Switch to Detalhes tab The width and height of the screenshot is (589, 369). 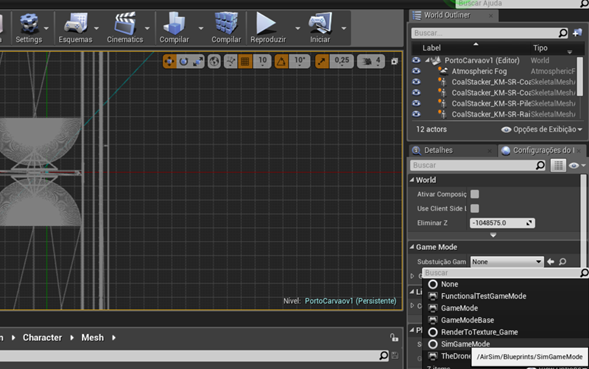tap(438, 150)
